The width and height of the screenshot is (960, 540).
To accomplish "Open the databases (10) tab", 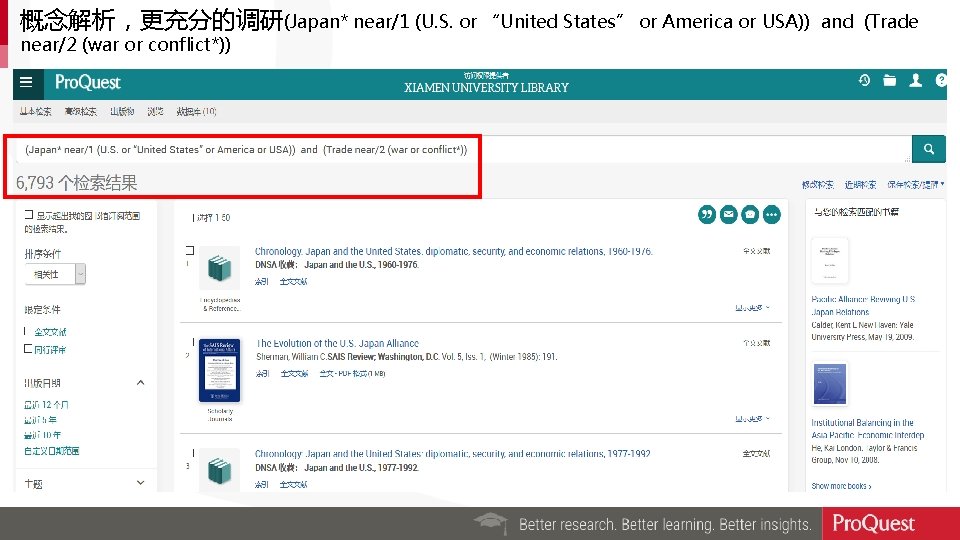I will pos(196,111).
